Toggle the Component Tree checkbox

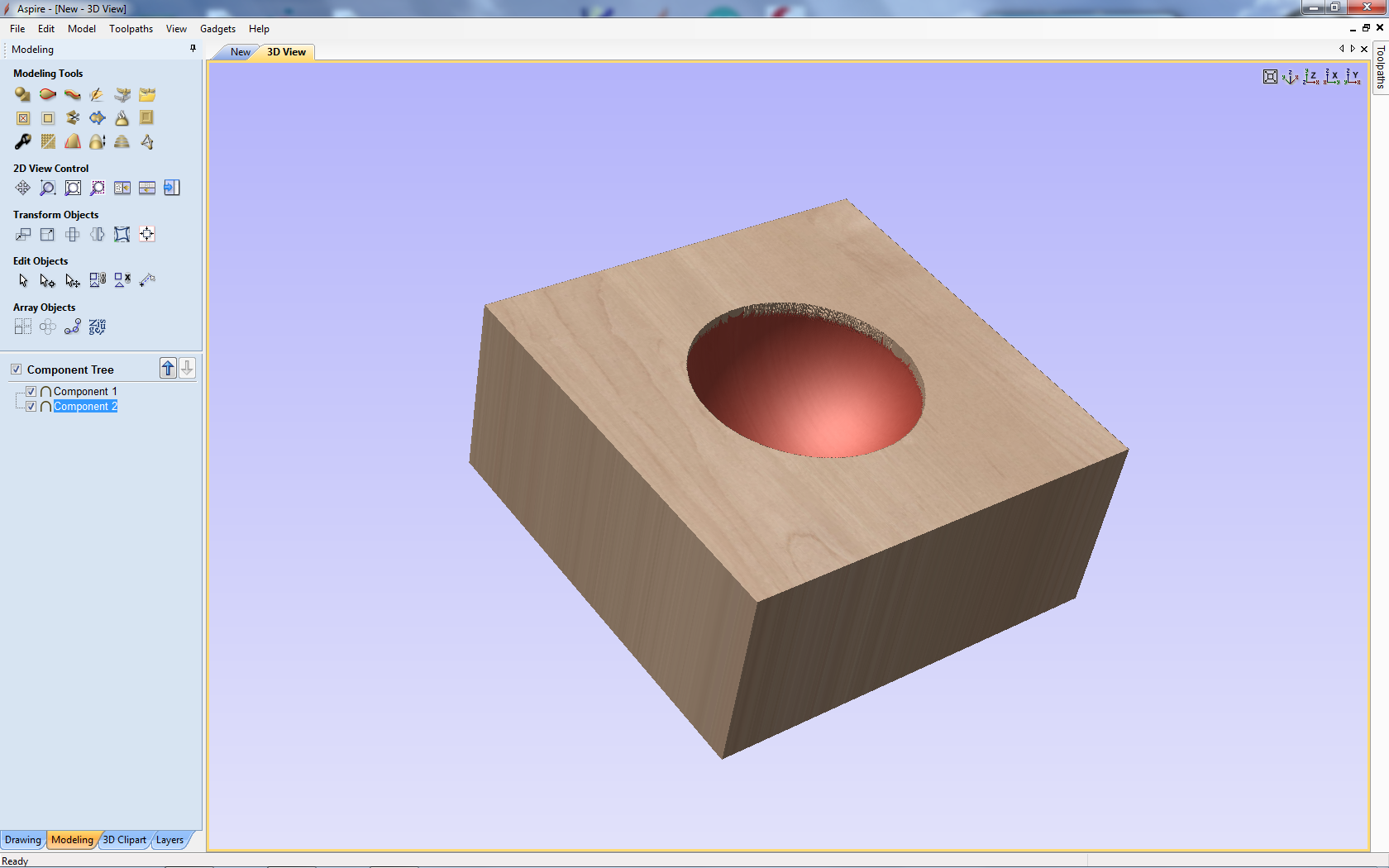point(17,370)
